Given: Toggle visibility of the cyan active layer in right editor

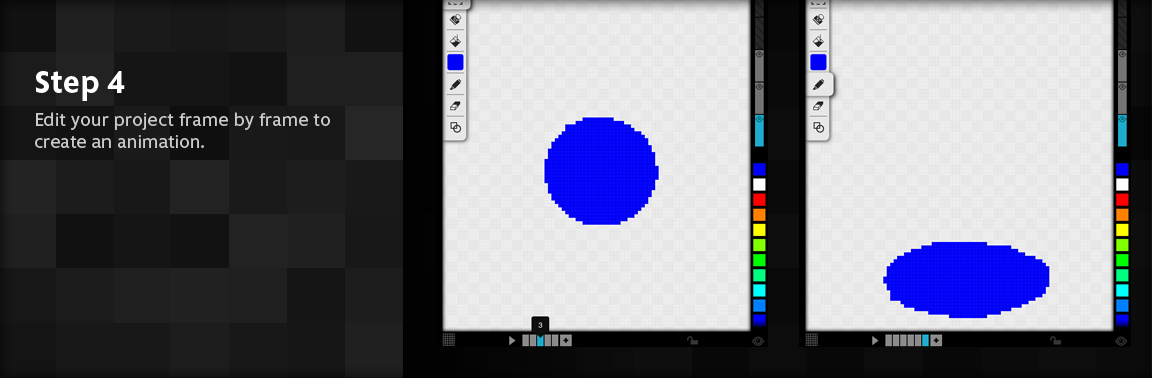Looking at the screenshot, I should pos(1122,119).
